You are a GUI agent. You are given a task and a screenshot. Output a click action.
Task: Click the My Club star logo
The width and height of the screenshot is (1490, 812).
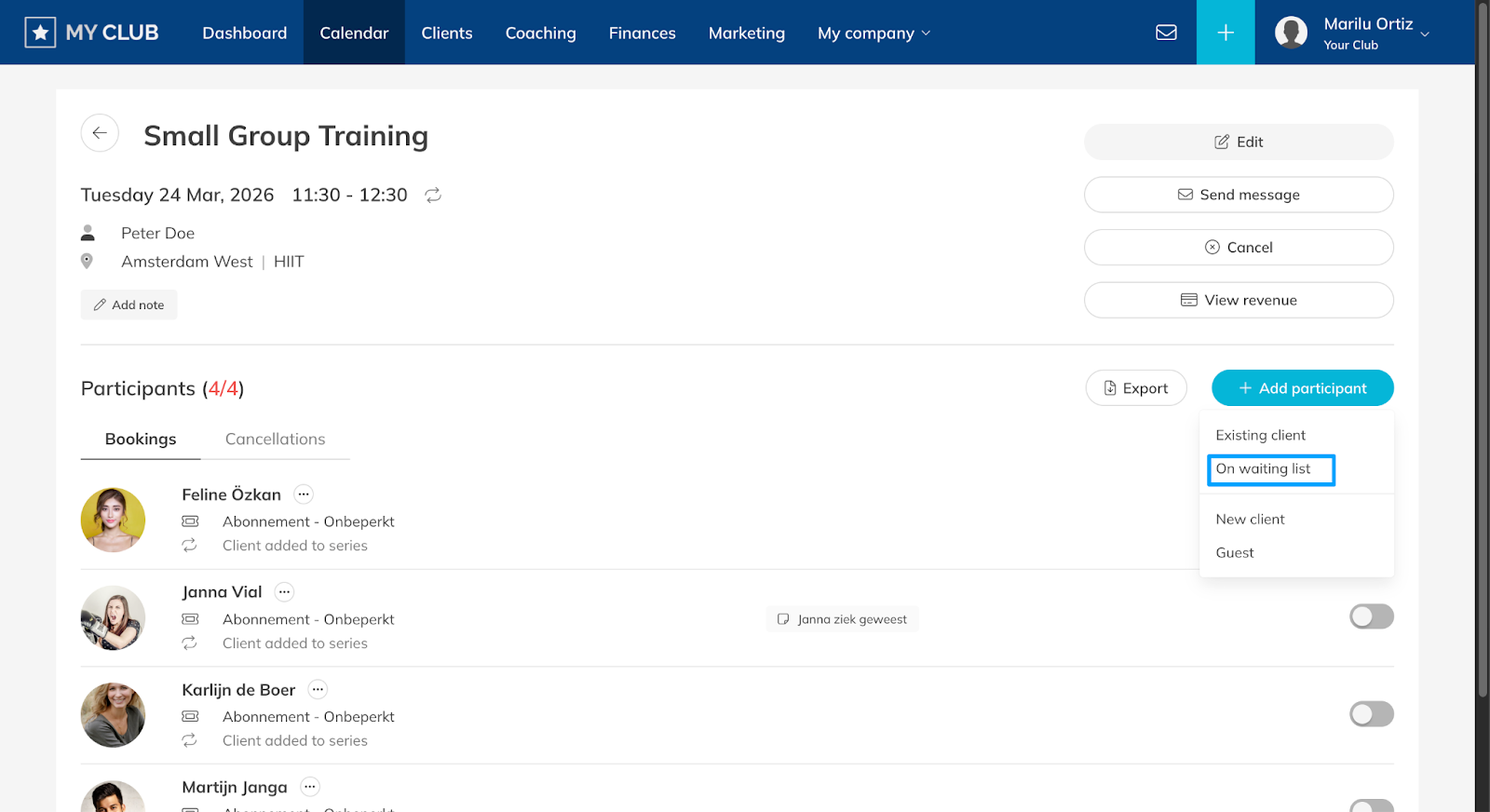click(x=40, y=33)
